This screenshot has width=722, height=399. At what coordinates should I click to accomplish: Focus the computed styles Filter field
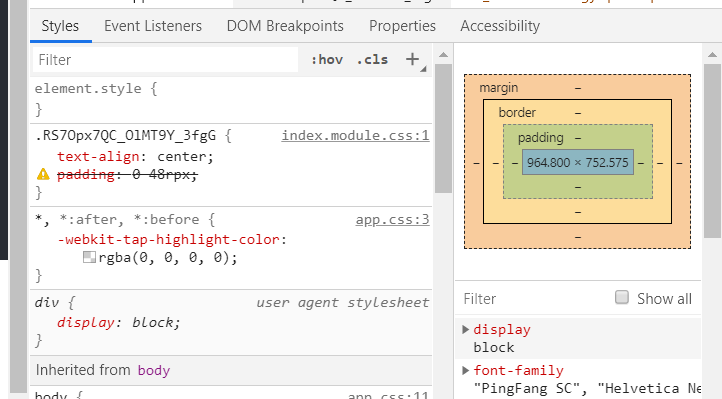[x=534, y=299]
